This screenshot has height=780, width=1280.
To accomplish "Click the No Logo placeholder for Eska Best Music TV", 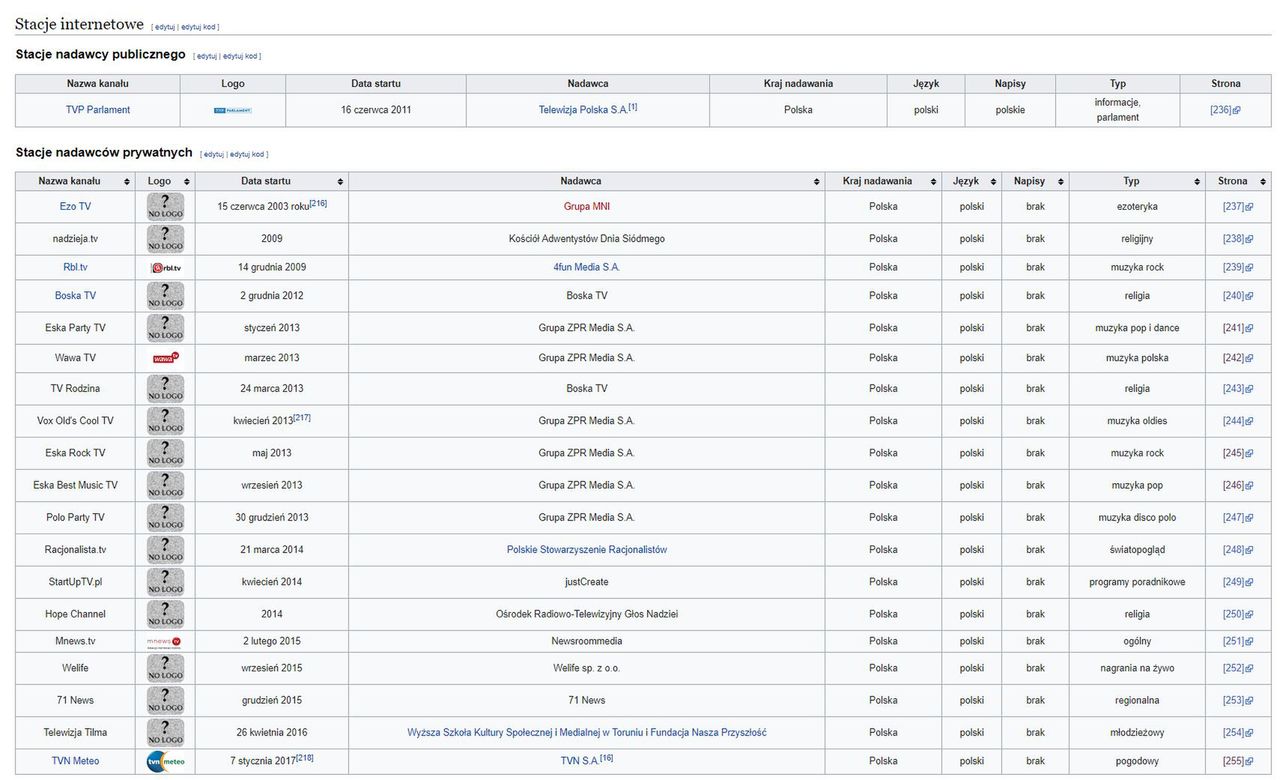I will [165, 485].
